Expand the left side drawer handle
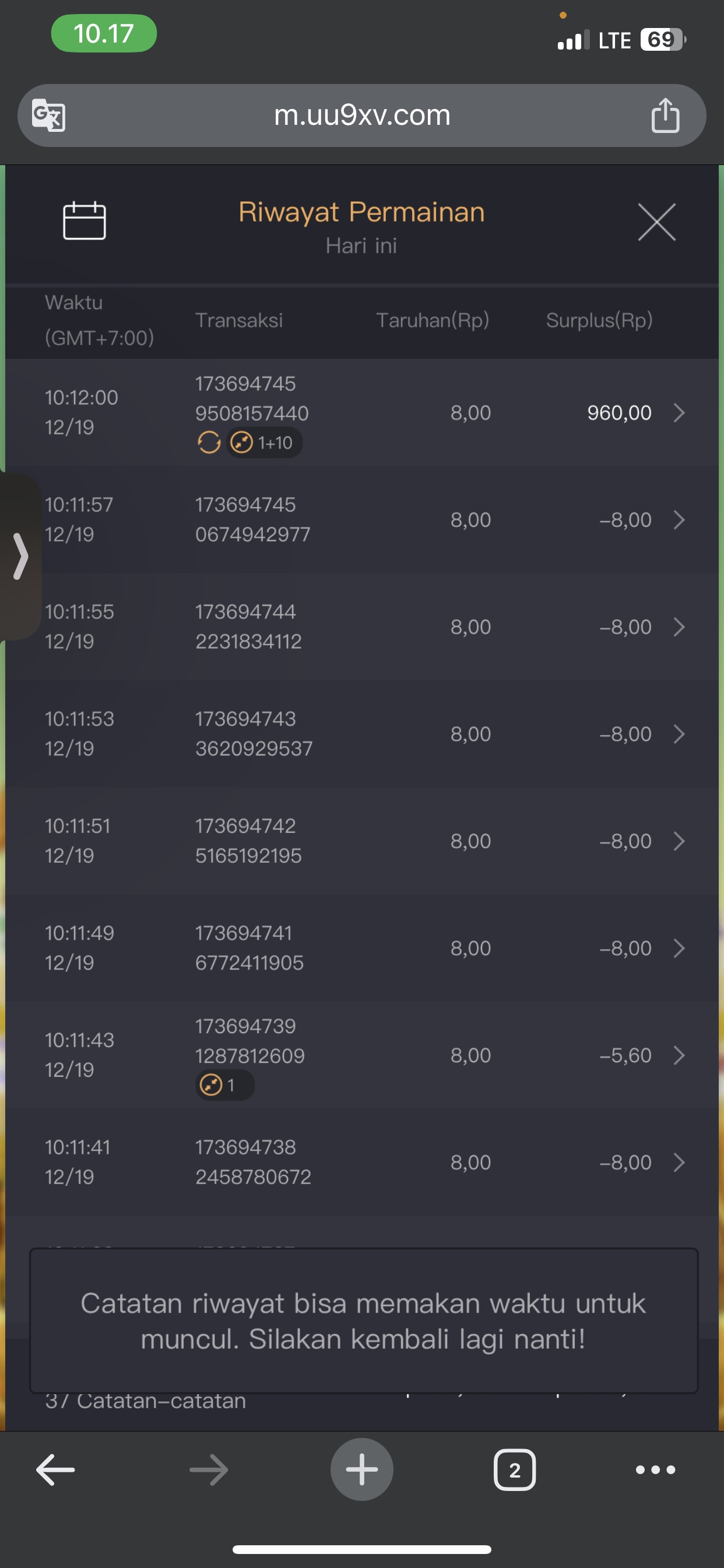 click(x=20, y=556)
